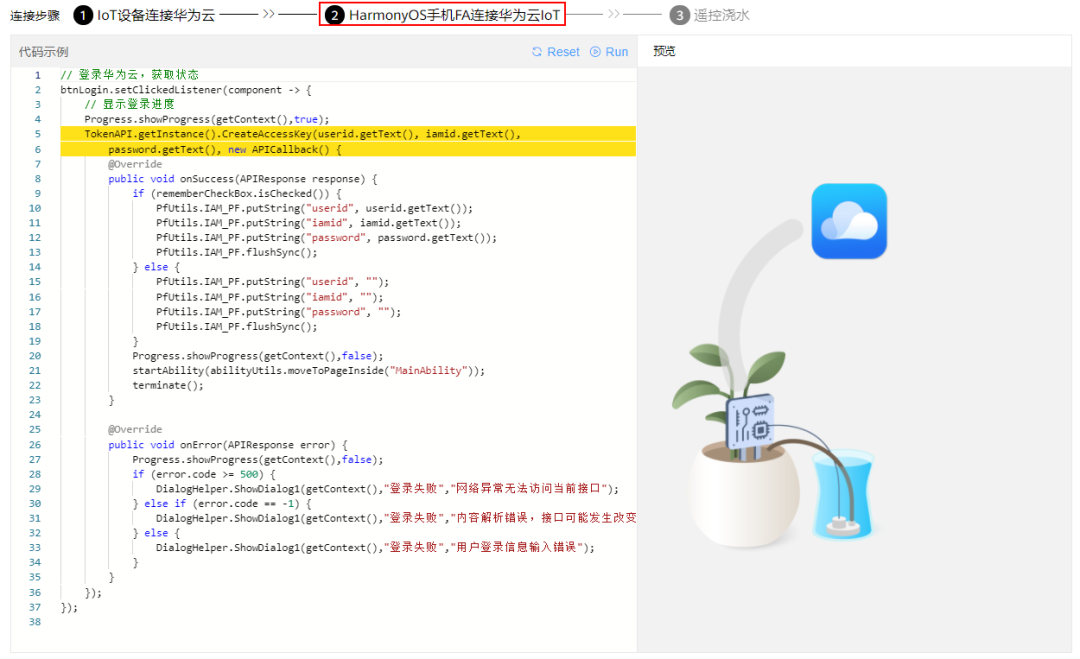Viewport: 1080px width, 659px height.
Task: Click the circular Reset arrows icon
Action: 537,52
